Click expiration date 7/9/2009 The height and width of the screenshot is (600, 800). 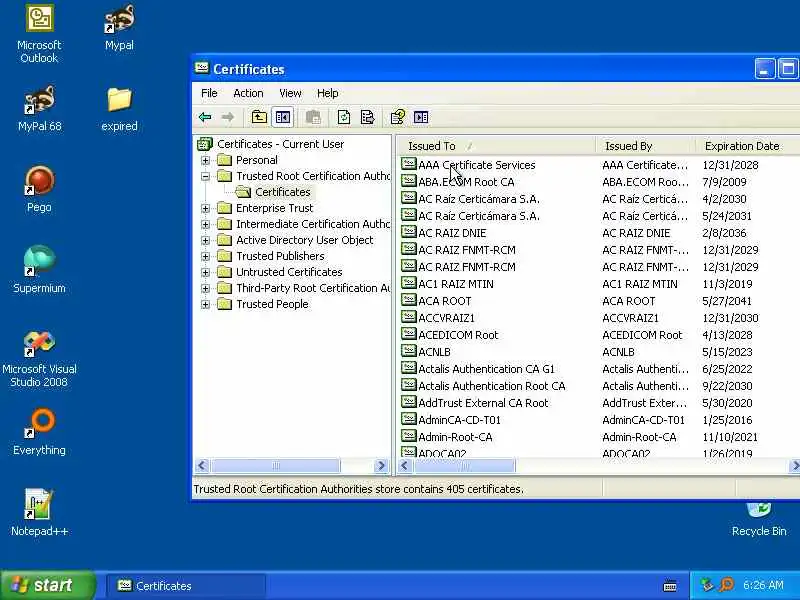tap(724, 182)
